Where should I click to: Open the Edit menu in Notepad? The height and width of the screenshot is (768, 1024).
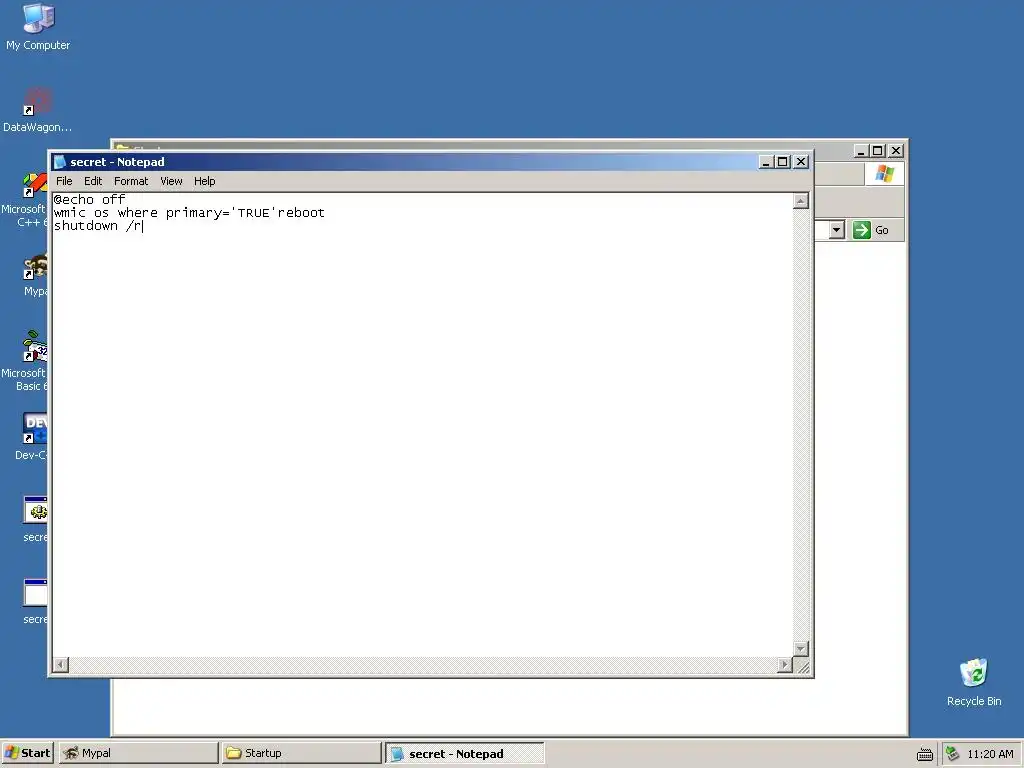pos(93,182)
